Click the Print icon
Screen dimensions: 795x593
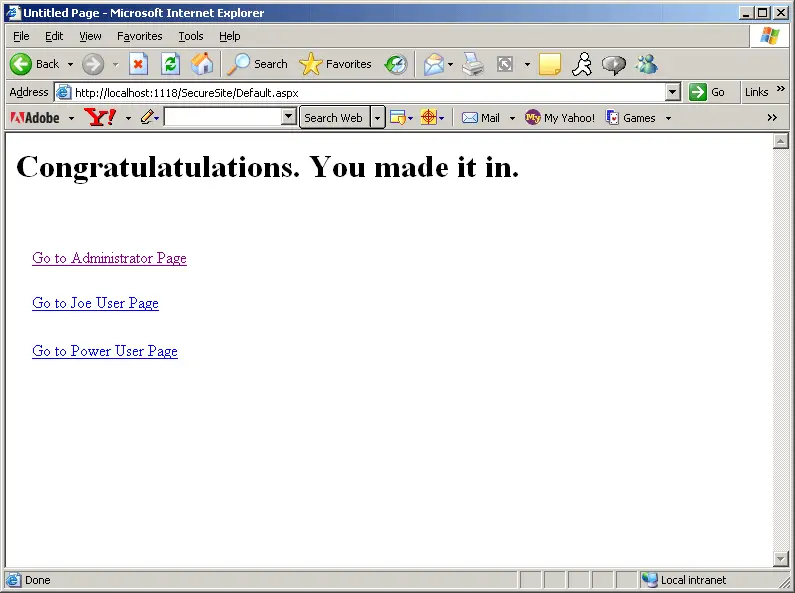click(473, 64)
